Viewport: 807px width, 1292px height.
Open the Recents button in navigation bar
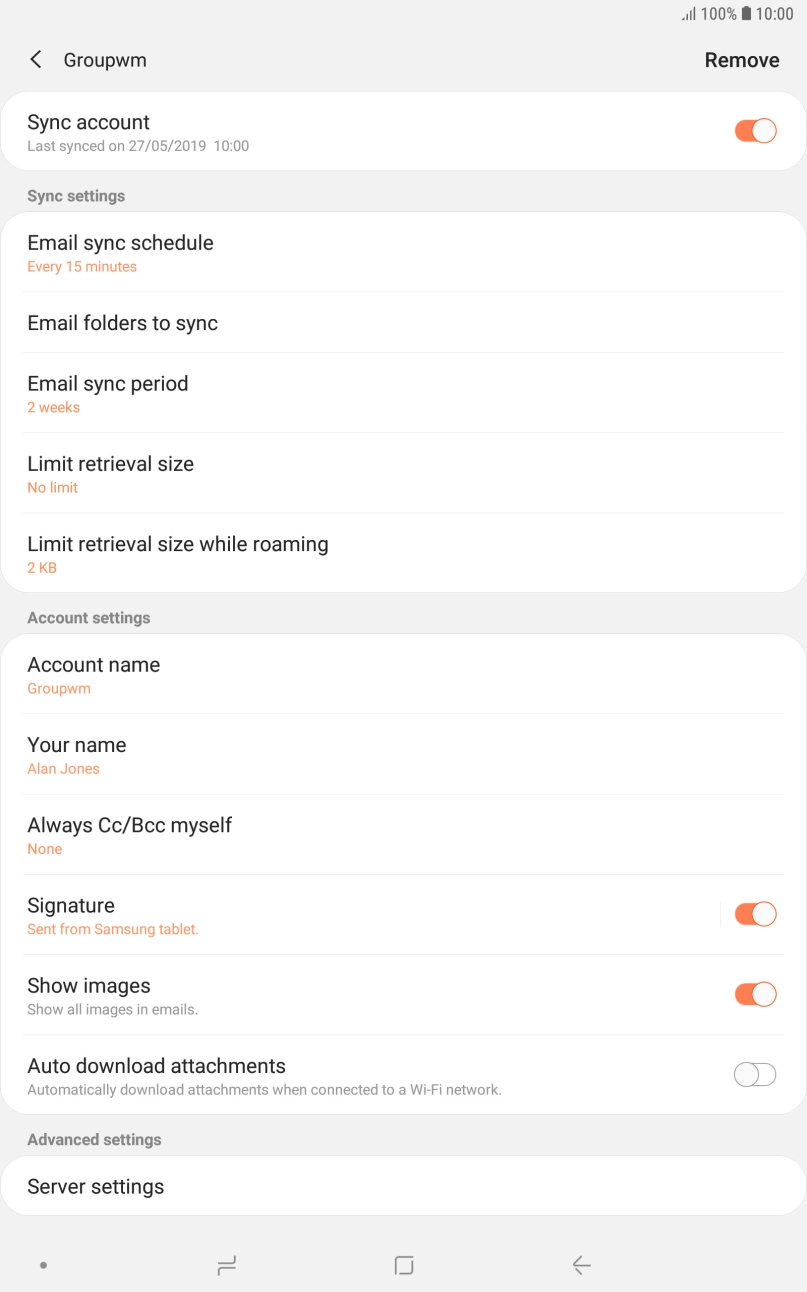pyautogui.click(x=226, y=1264)
